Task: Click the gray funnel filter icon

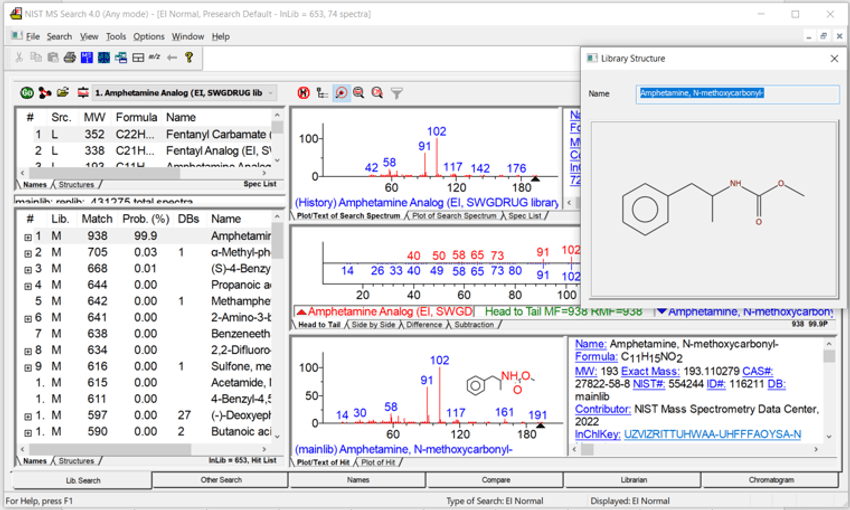Action: tap(397, 93)
